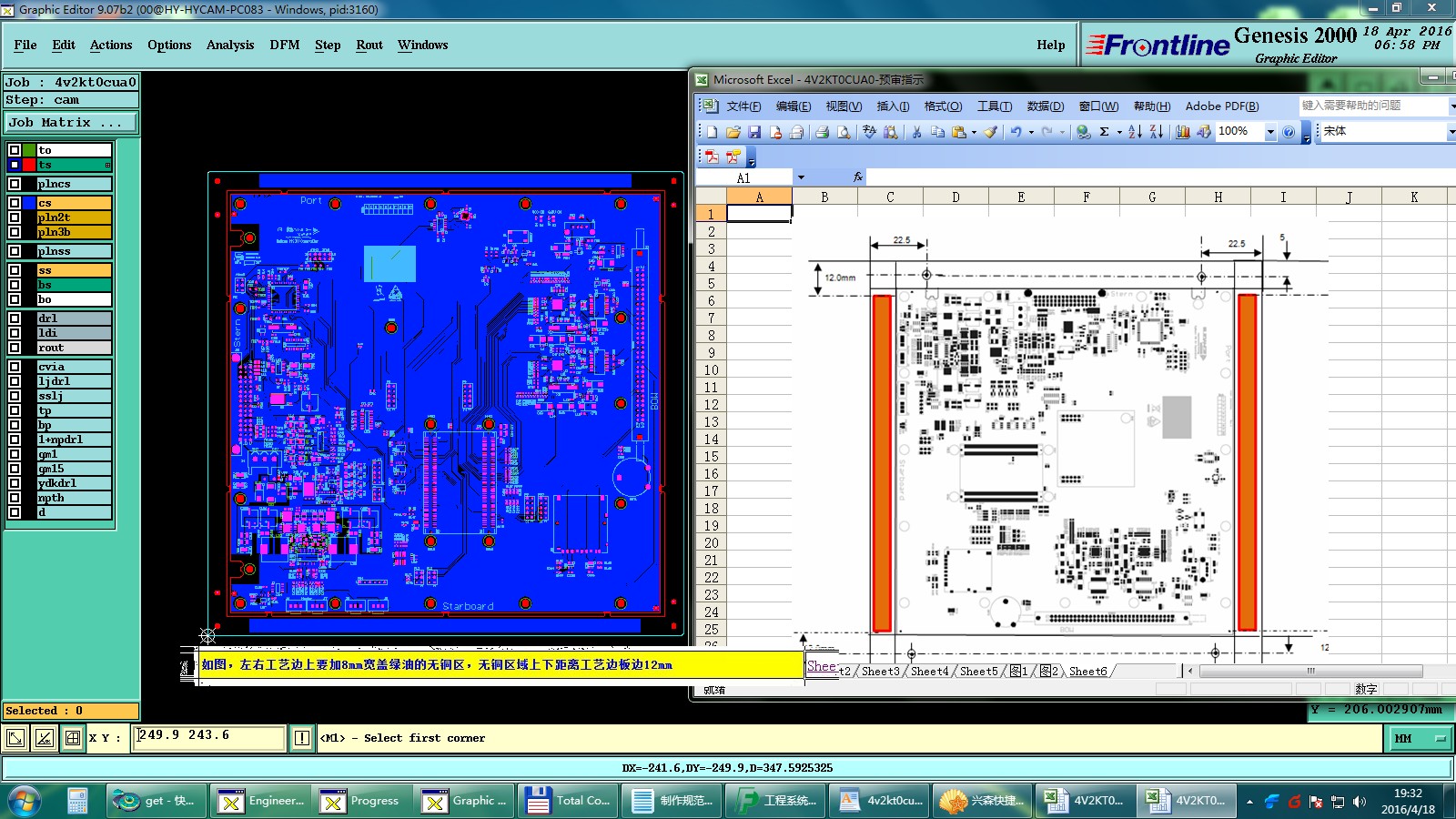Click 'Engineer...' taskbar button
Image resolution: width=1456 pixels, height=819 pixels.
[260, 801]
